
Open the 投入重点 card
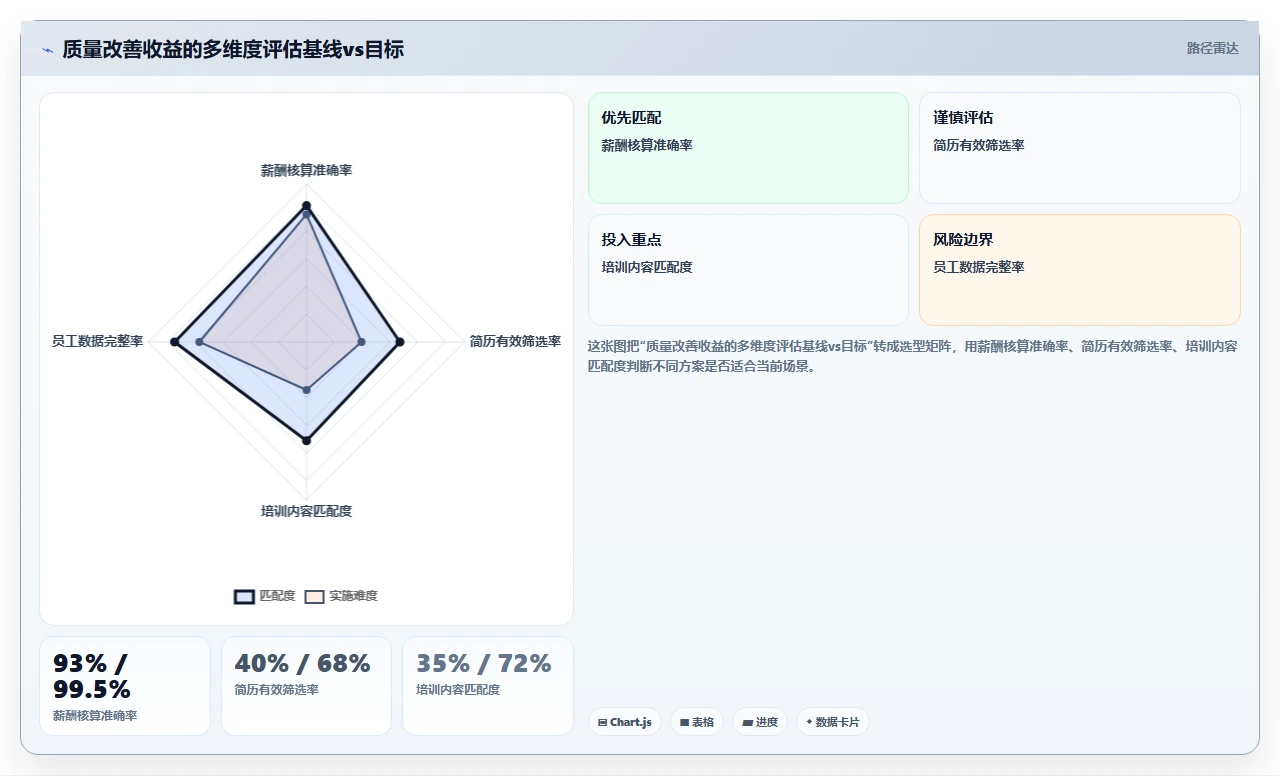click(x=748, y=270)
